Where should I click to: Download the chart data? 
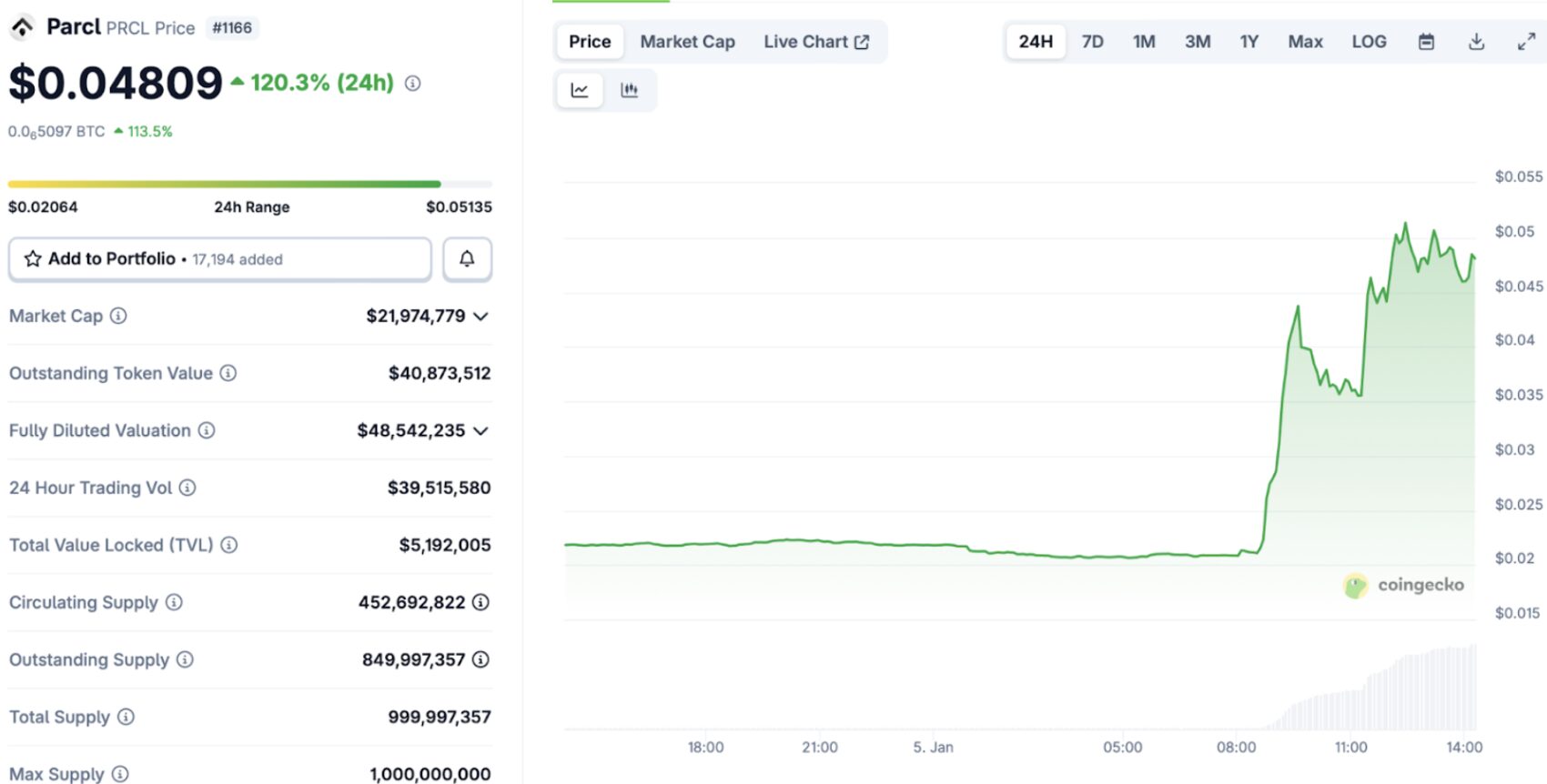tap(1476, 42)
